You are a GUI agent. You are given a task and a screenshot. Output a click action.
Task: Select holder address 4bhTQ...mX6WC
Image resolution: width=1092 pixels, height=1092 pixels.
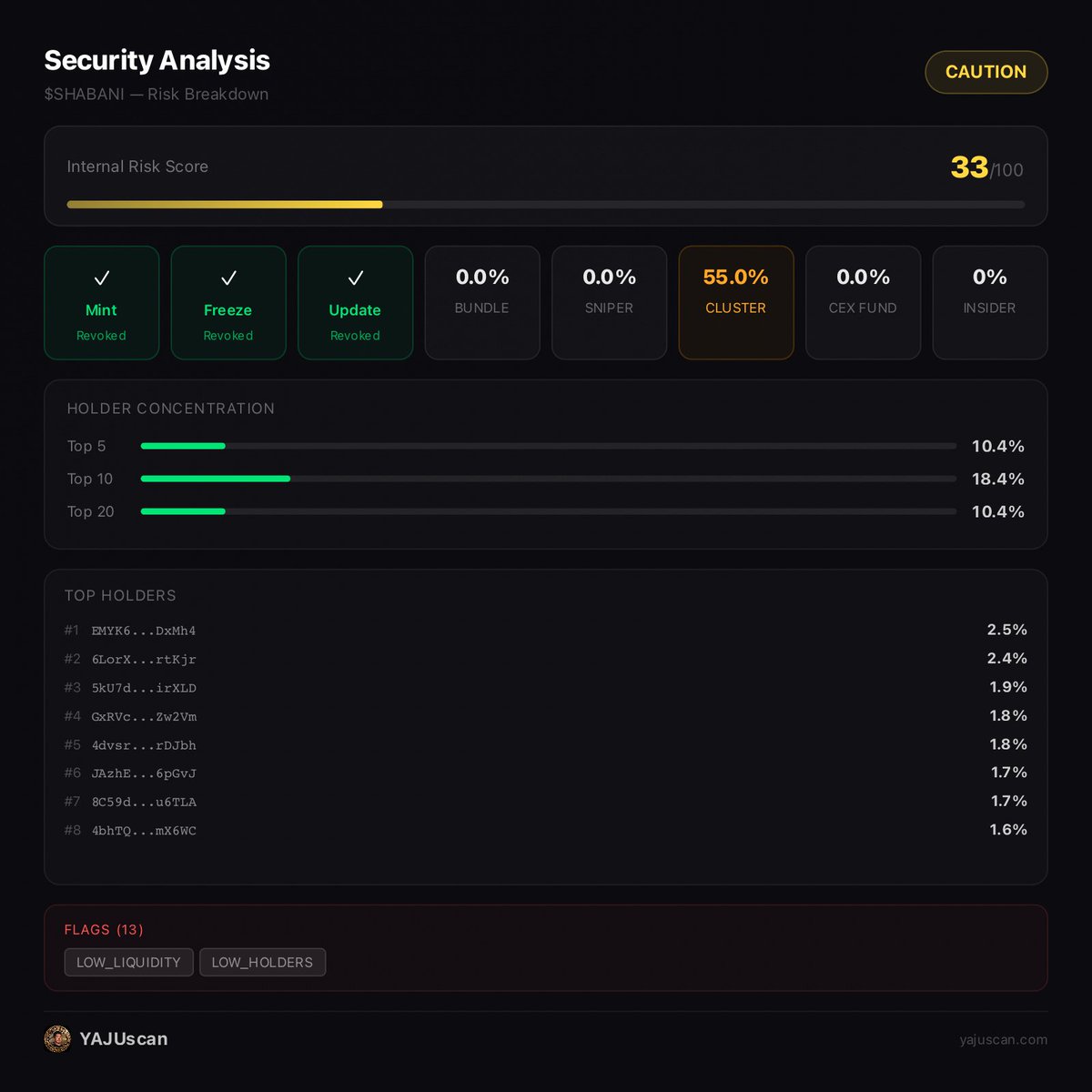coord(144,831)
